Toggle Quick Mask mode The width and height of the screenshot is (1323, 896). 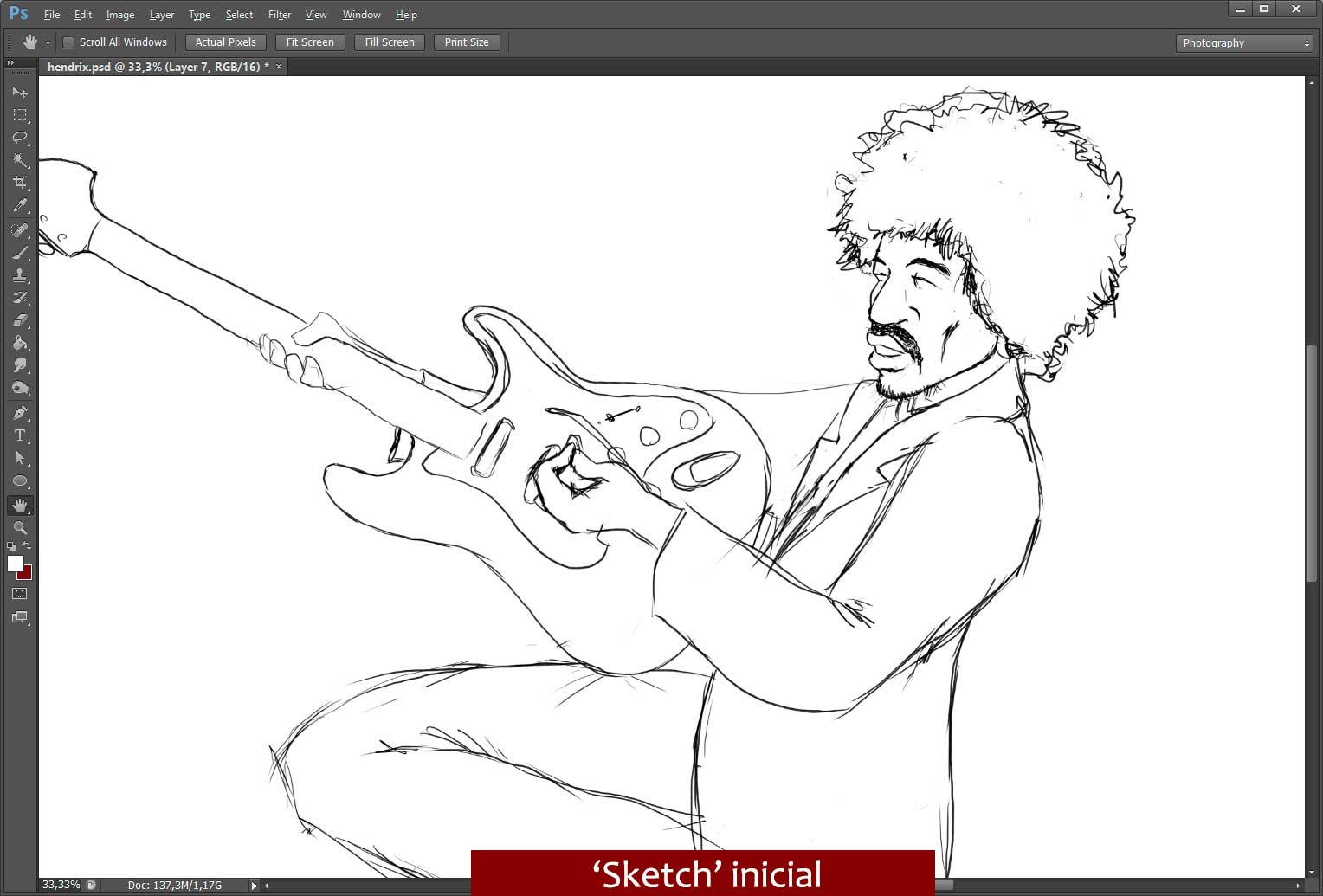[20, 594]
